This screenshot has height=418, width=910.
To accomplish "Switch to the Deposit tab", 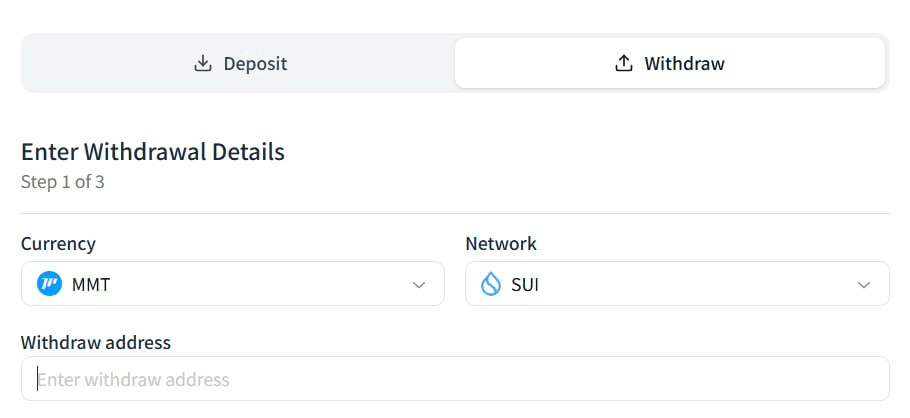I will (238, 64).
